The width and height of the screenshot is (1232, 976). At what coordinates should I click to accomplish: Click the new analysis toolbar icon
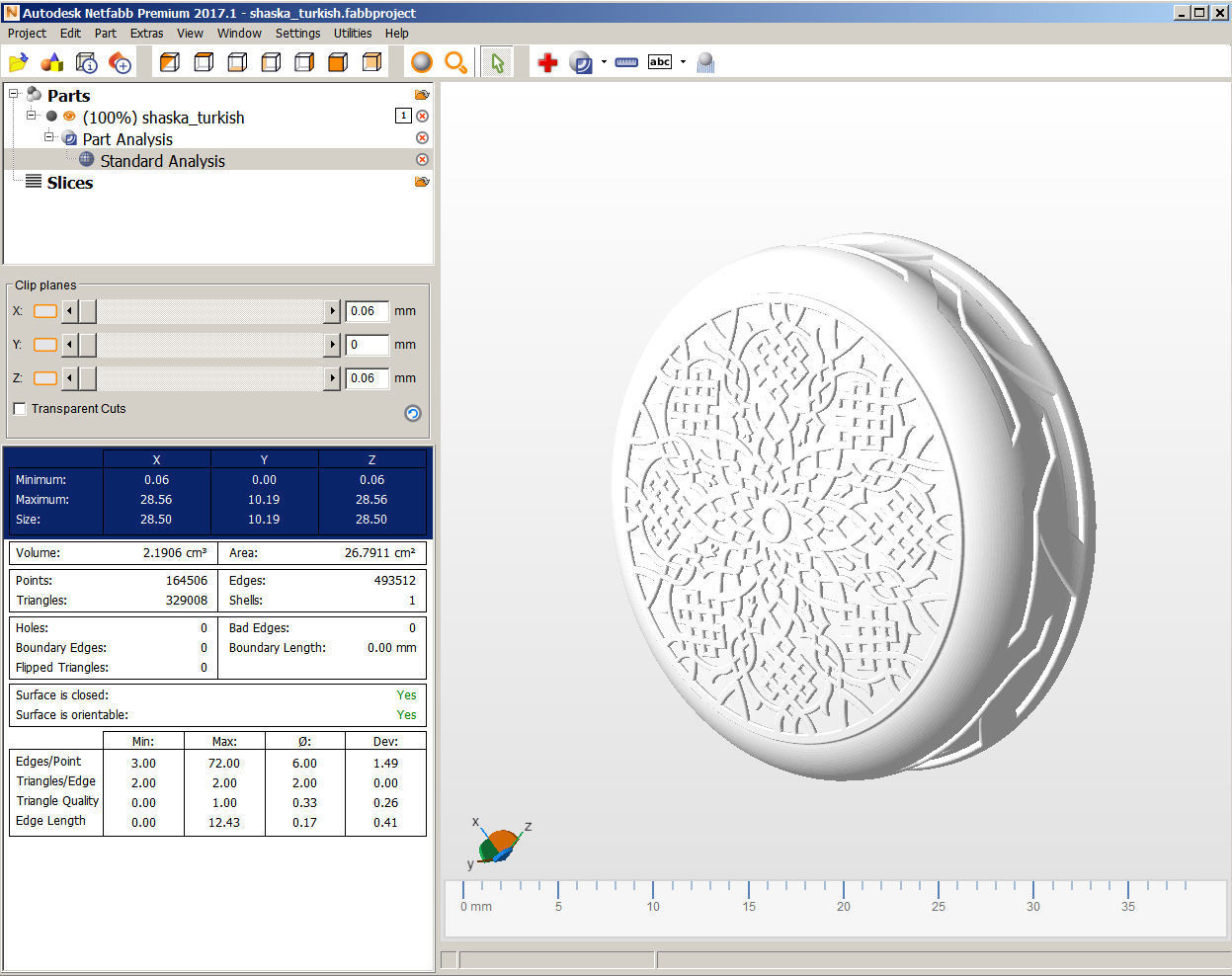[x=581, y=62]
